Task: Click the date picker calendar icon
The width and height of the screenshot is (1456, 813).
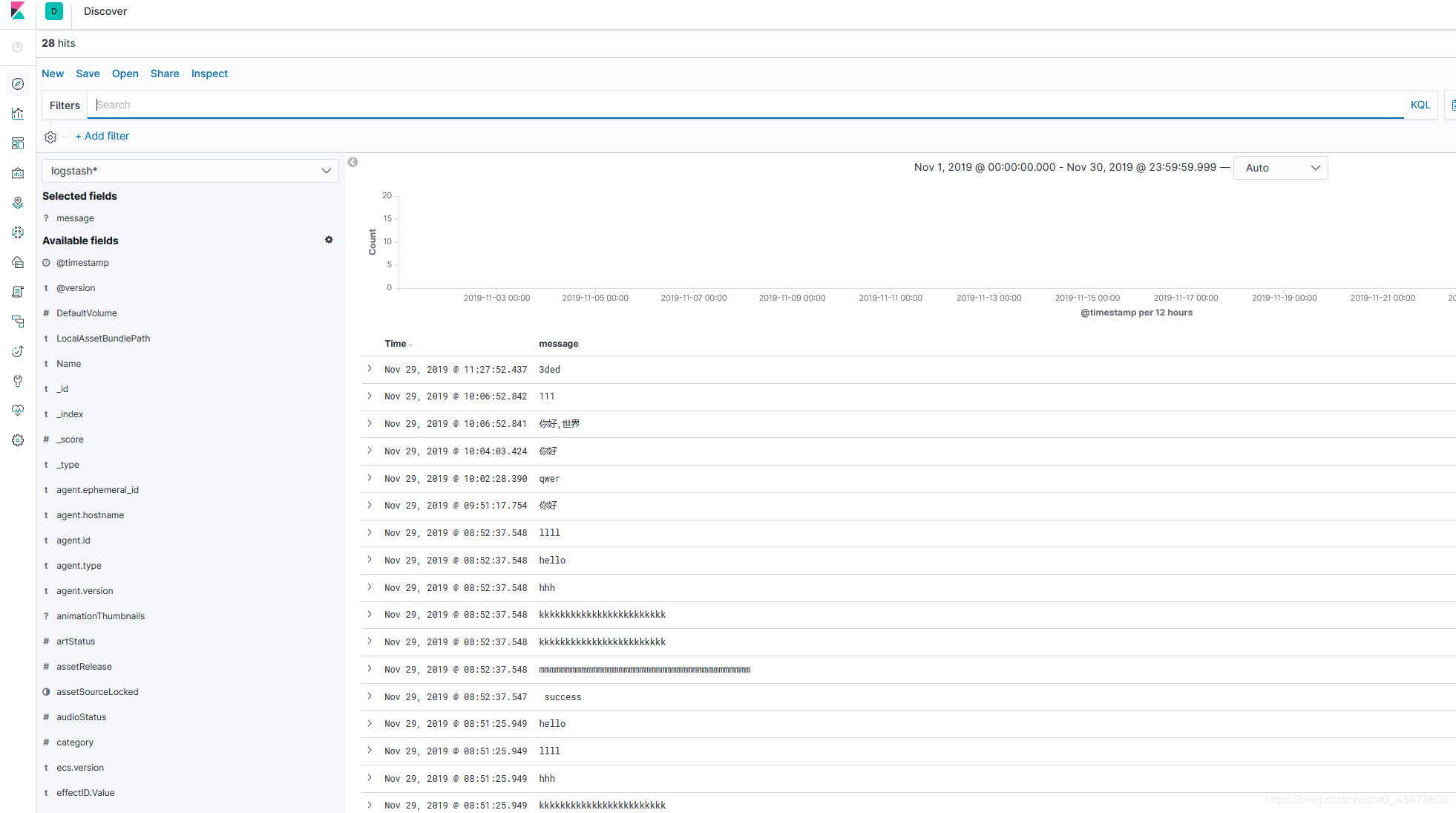Action: pyautogui.click(x=1452, y=105)
